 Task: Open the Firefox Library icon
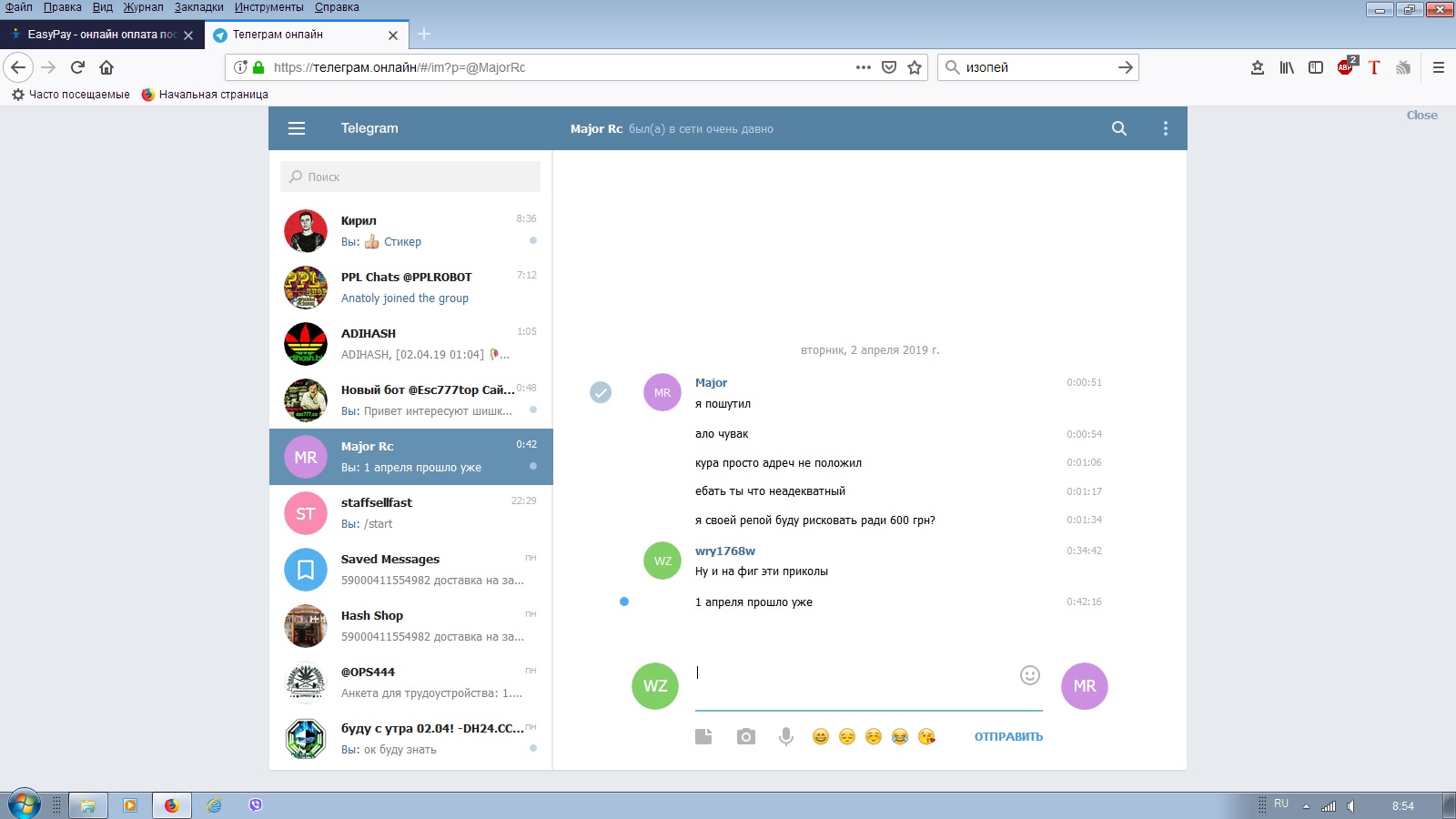(1287, 67)
